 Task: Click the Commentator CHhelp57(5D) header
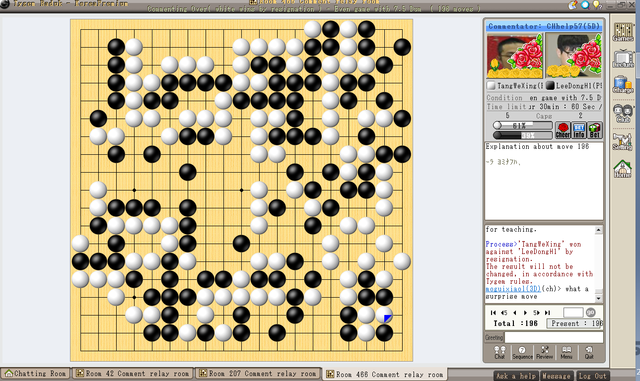pyautogui.click(x=544, y=27)
